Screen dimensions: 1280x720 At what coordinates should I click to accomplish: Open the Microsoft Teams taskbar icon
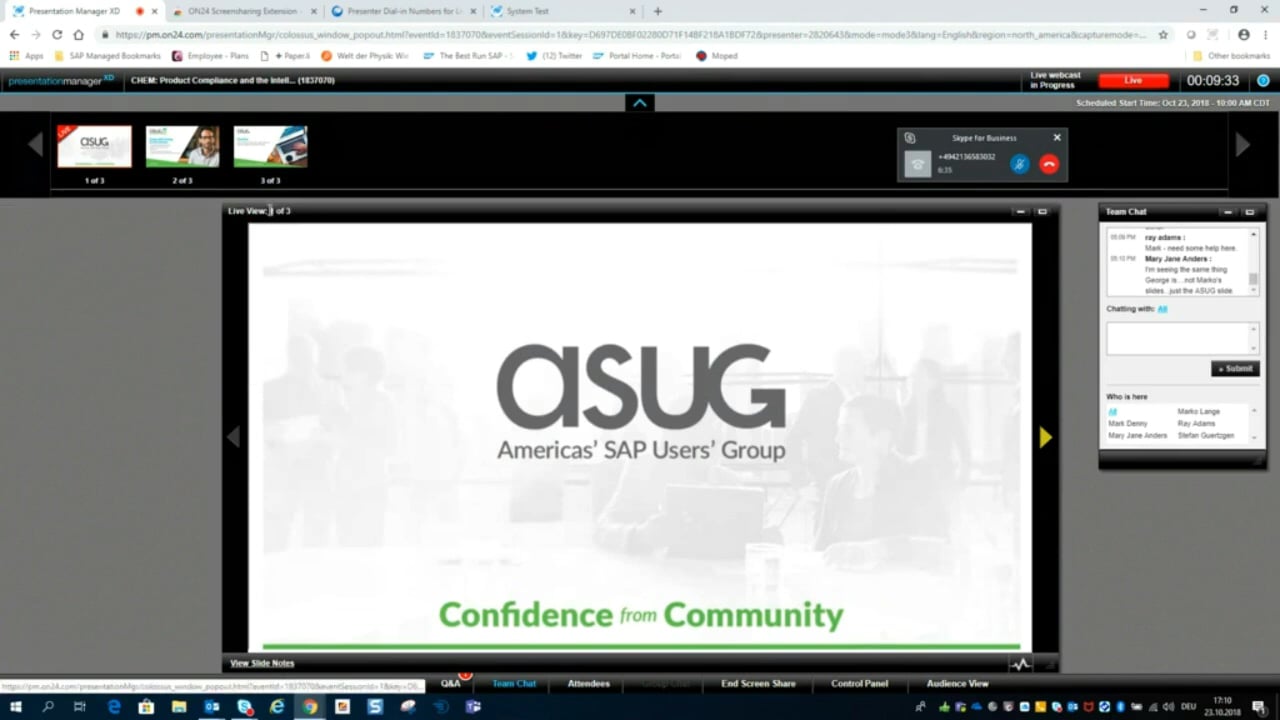(473, 707)
